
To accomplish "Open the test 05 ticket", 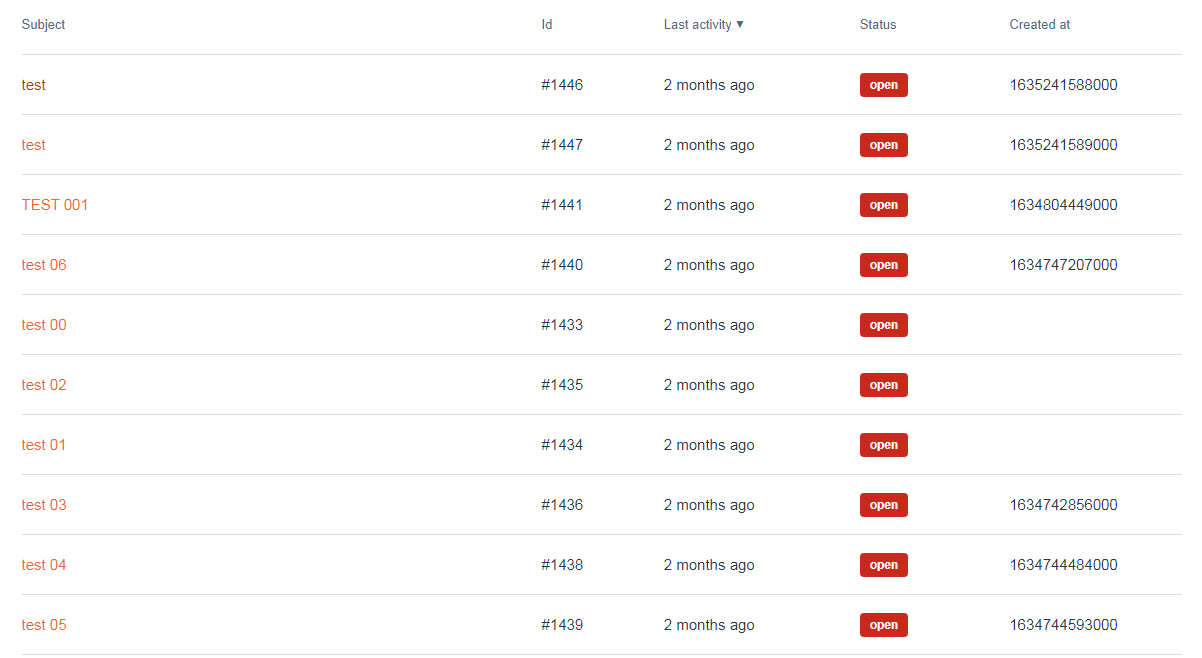I will pos(44,625).
